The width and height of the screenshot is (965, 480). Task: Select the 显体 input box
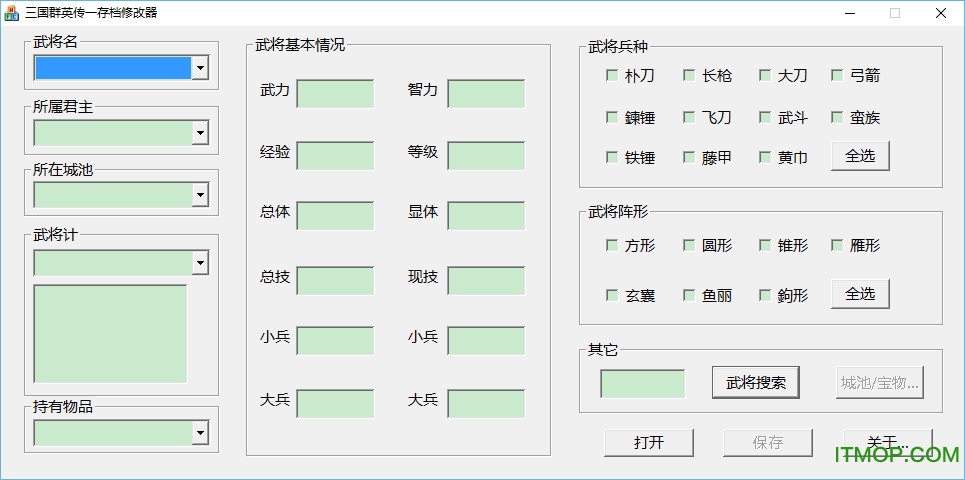[486, 215]
